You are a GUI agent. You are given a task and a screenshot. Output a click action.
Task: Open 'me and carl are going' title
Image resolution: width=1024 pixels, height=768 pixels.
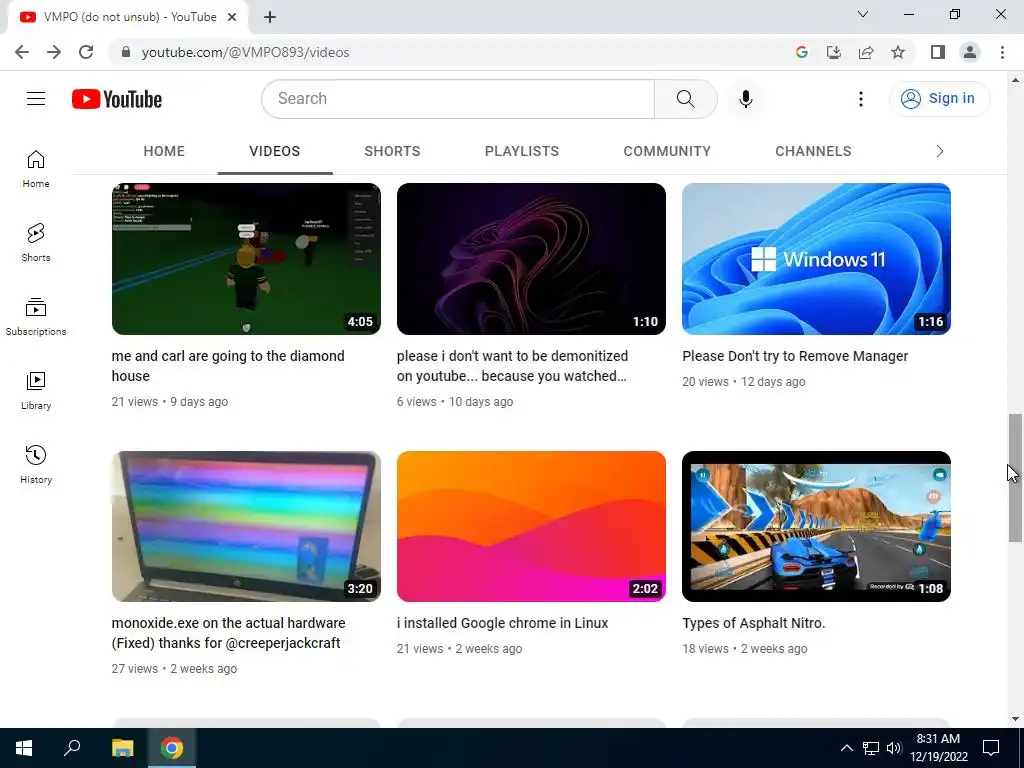(228, 366)
